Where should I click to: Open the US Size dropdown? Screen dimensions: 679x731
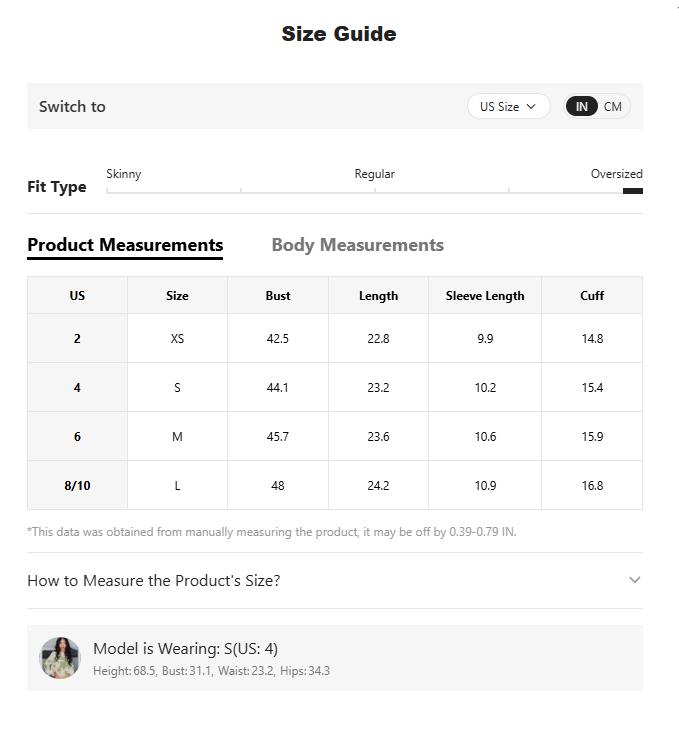pos(507,107)
